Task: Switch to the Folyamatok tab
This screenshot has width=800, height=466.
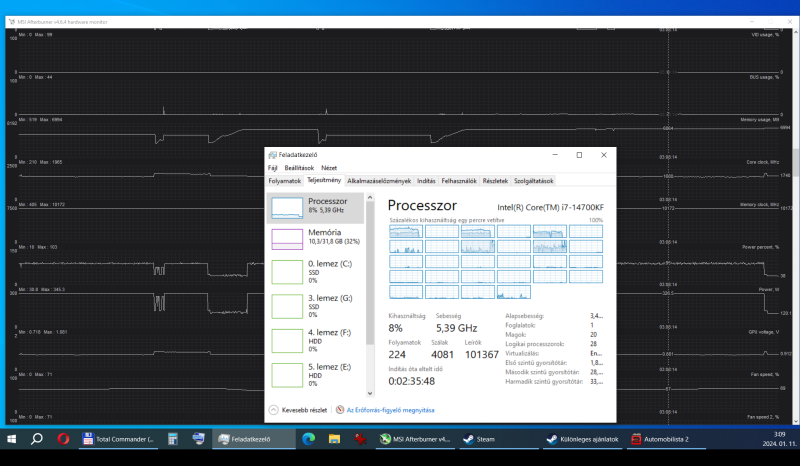Action: (x=285, y=181)
